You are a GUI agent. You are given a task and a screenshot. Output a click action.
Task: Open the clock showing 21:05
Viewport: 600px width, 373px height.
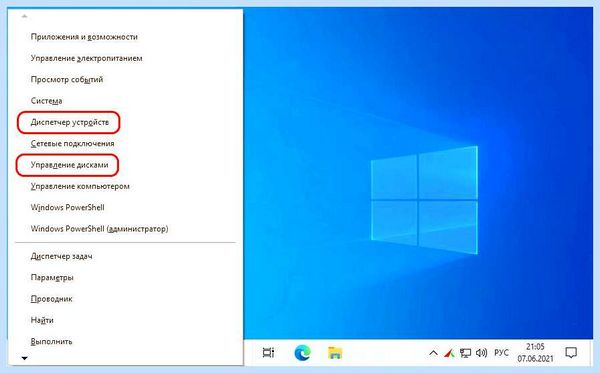click(535, 353)
